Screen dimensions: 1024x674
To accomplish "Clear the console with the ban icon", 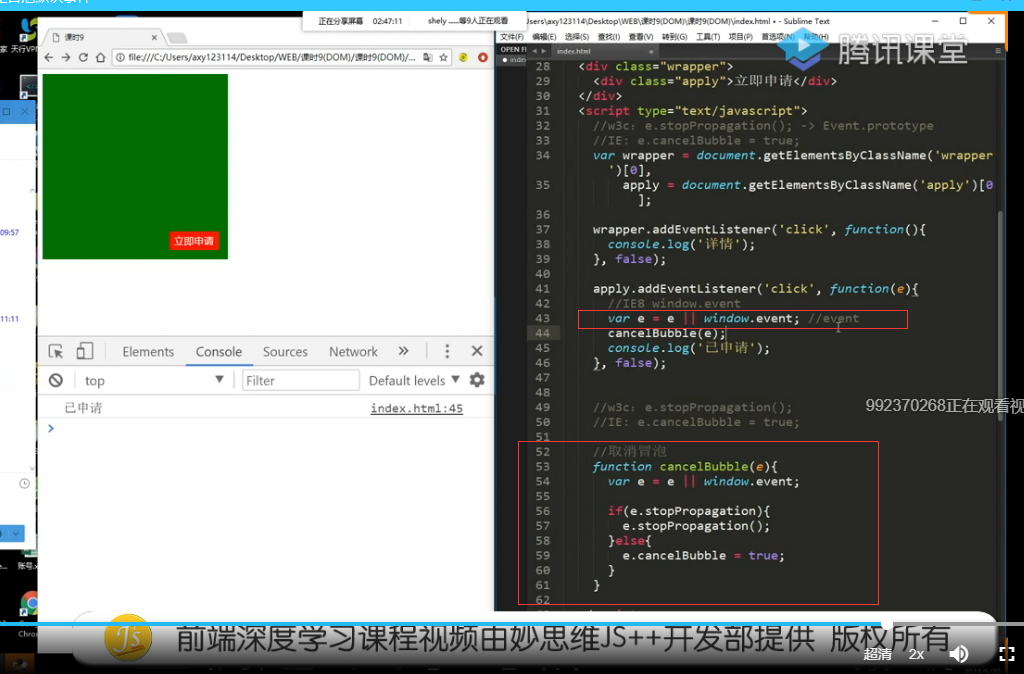I will click(56, 380).
